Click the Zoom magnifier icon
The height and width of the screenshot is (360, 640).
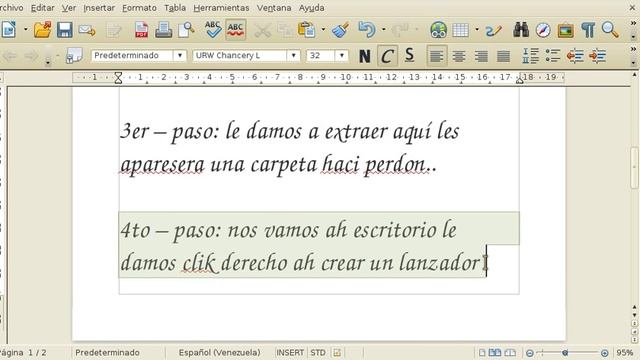point(610,30)
